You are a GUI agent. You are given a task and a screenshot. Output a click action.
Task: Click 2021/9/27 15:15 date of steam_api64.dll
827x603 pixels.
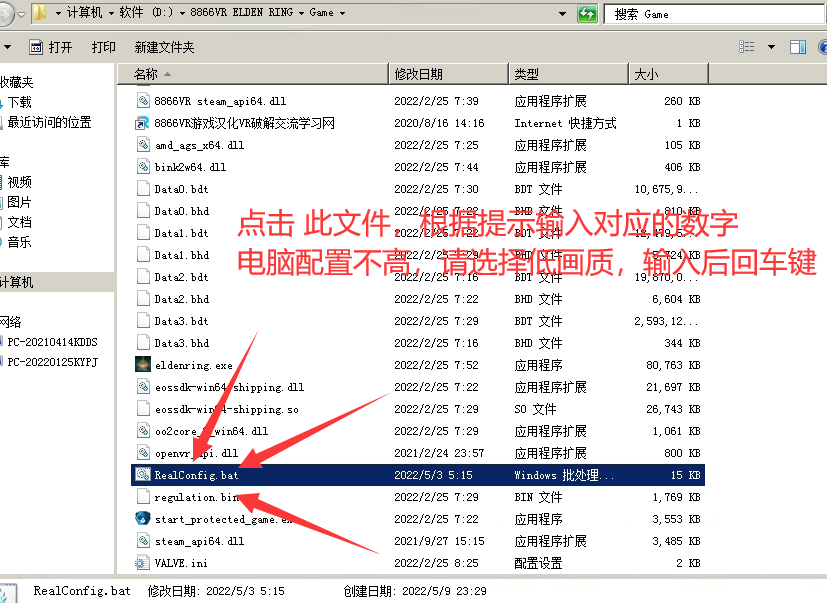[439, 541]
